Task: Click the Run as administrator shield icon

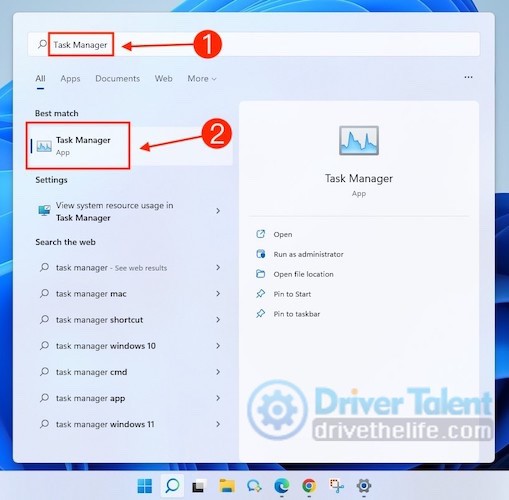Action: click(x=260, y=254)
